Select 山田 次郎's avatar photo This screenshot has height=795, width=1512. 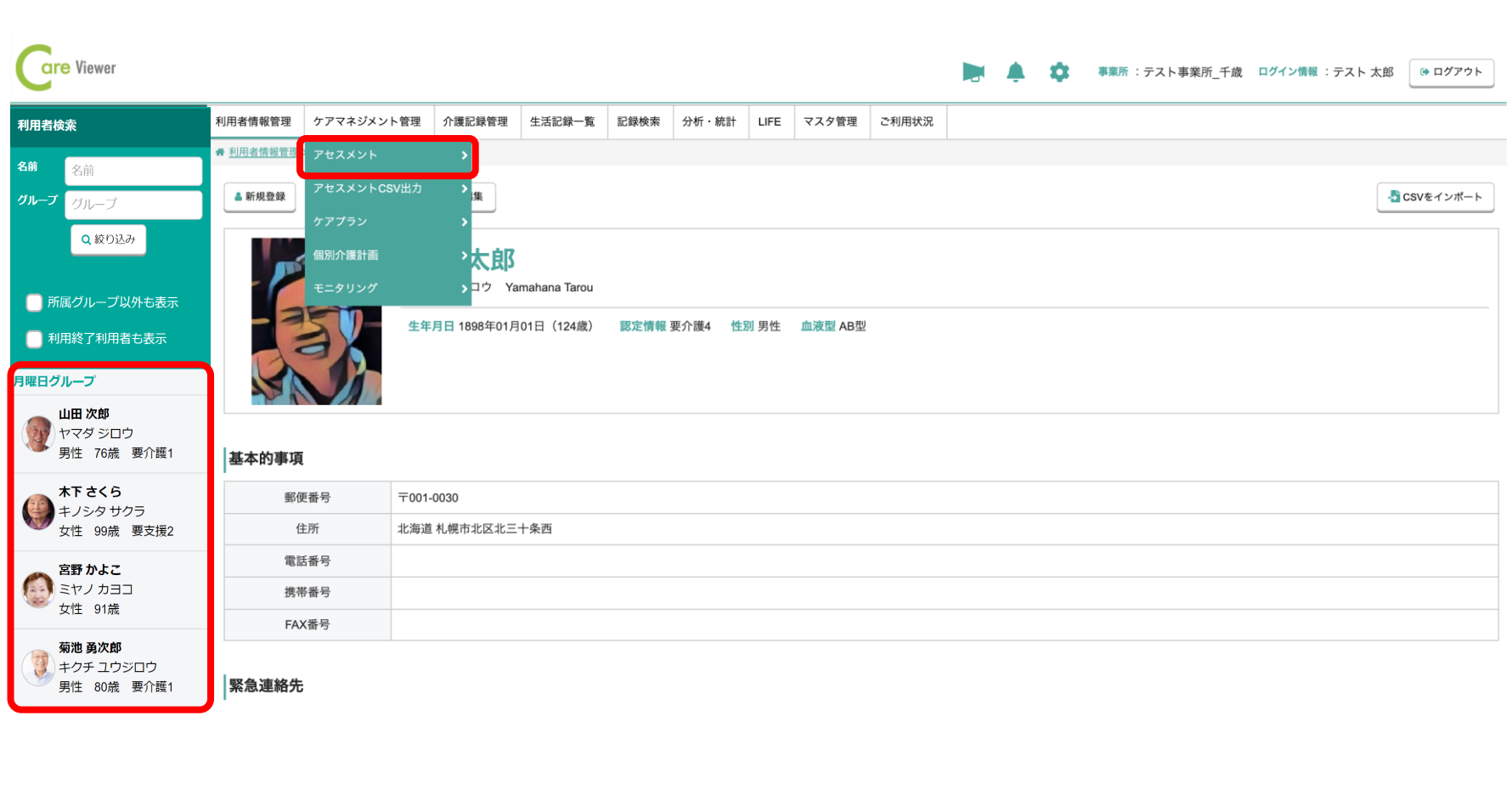pos(38,434)
